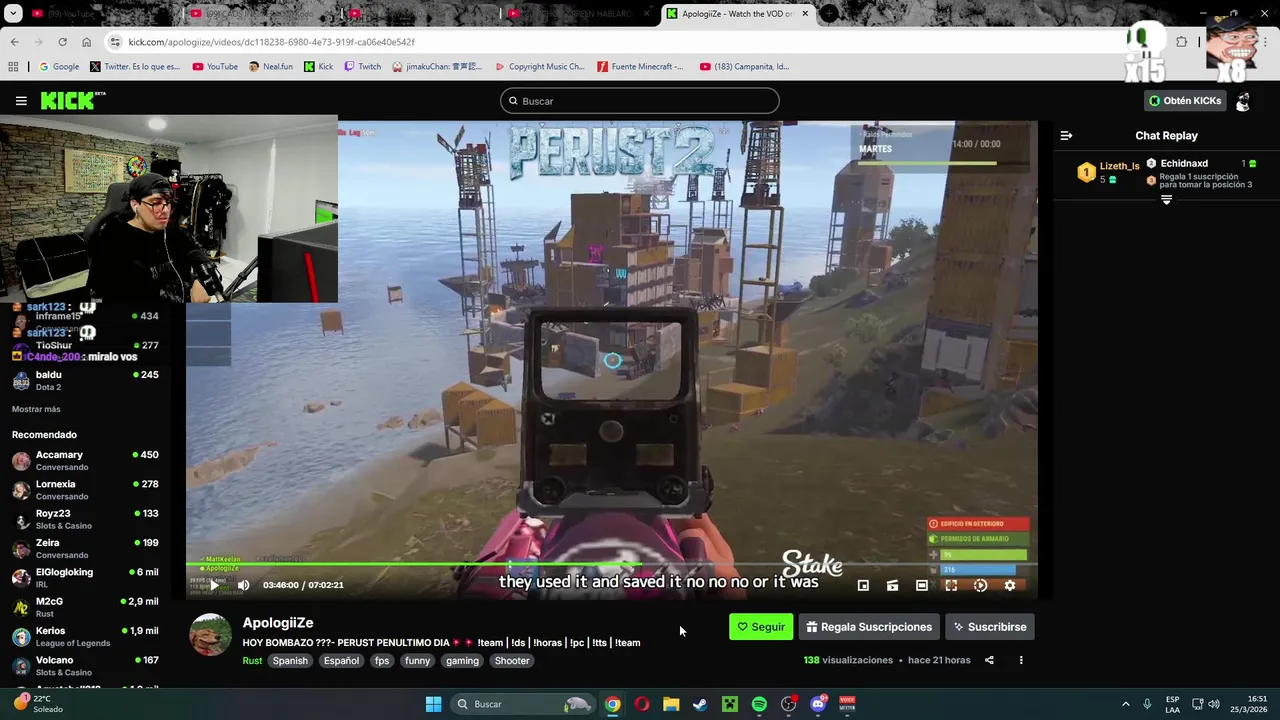
Task: Open Kerios League of Legends channel
Action: pos(85,637)
